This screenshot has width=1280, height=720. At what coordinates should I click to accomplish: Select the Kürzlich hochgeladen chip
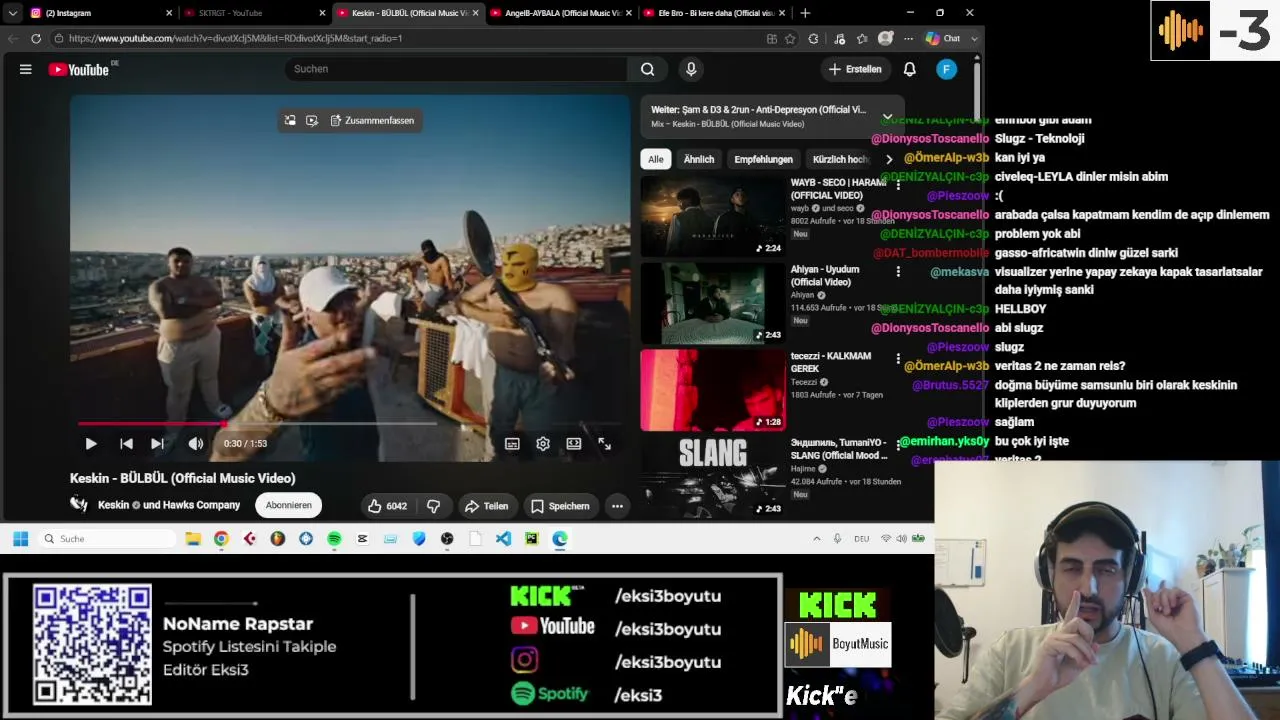[840, 159]
